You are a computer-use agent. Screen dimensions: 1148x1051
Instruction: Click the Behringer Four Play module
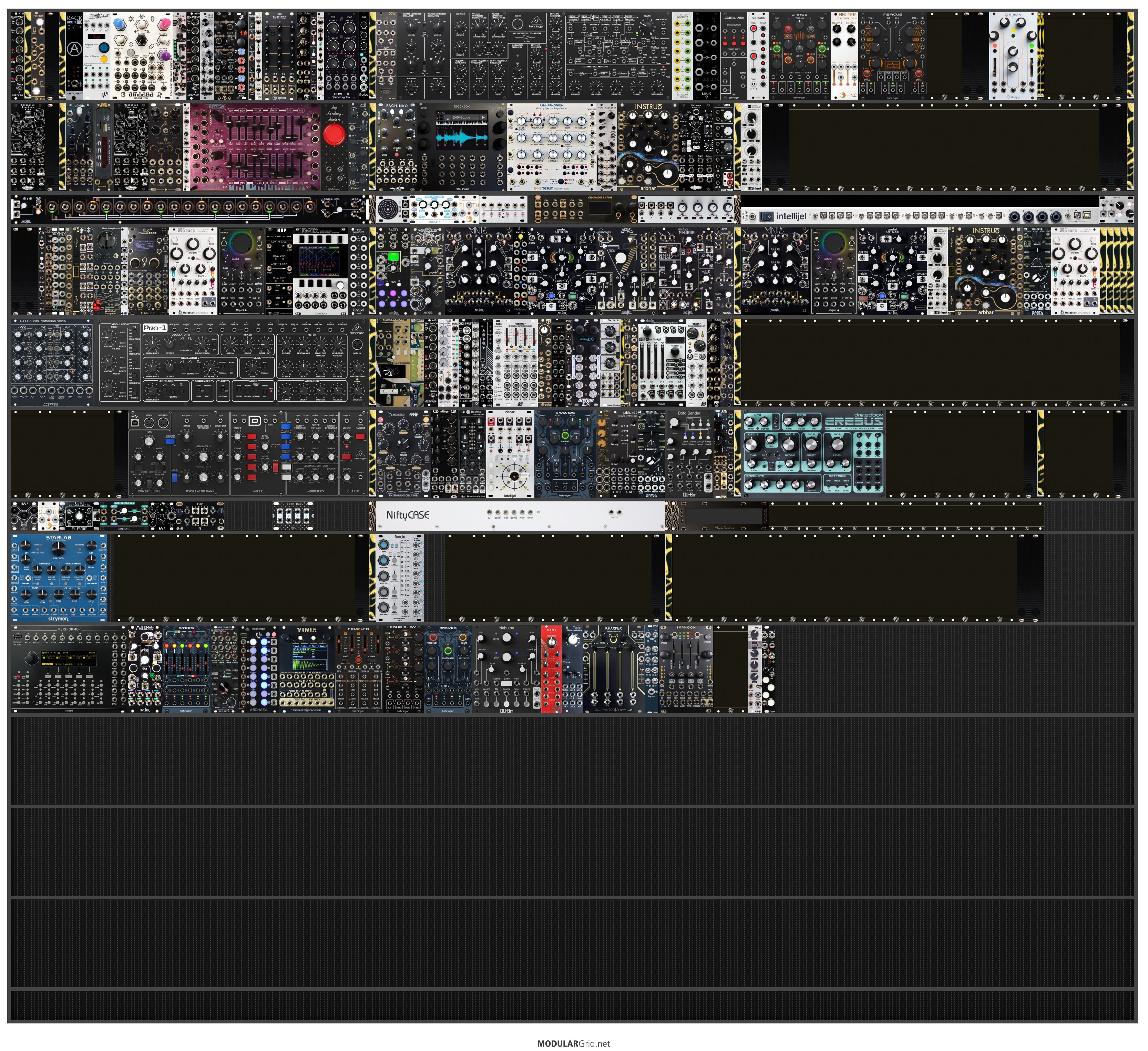[x=403, y=669]
